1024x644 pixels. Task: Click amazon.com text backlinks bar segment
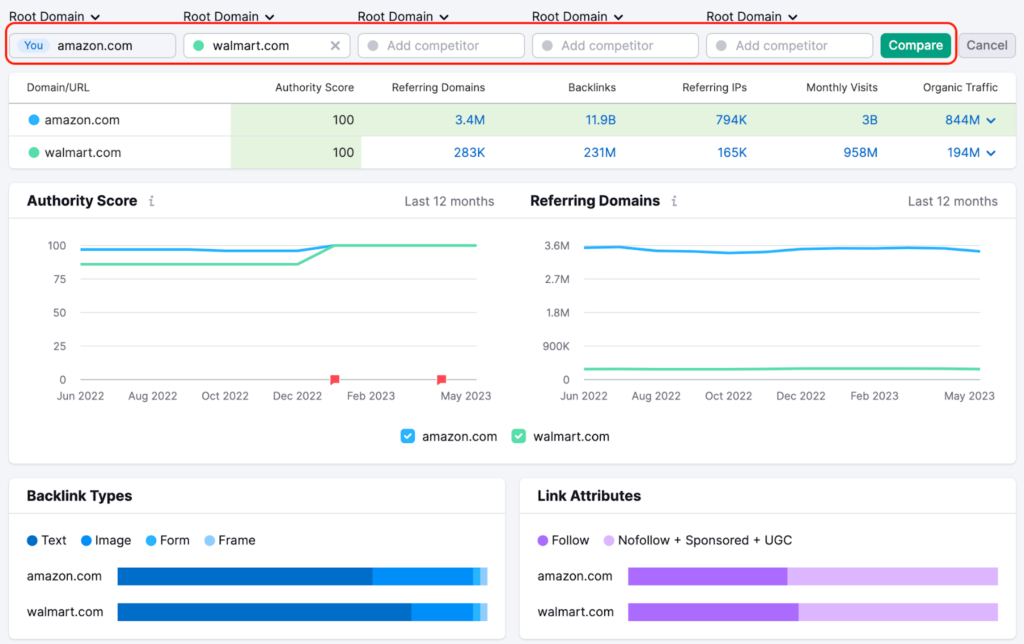coord(245,576)
